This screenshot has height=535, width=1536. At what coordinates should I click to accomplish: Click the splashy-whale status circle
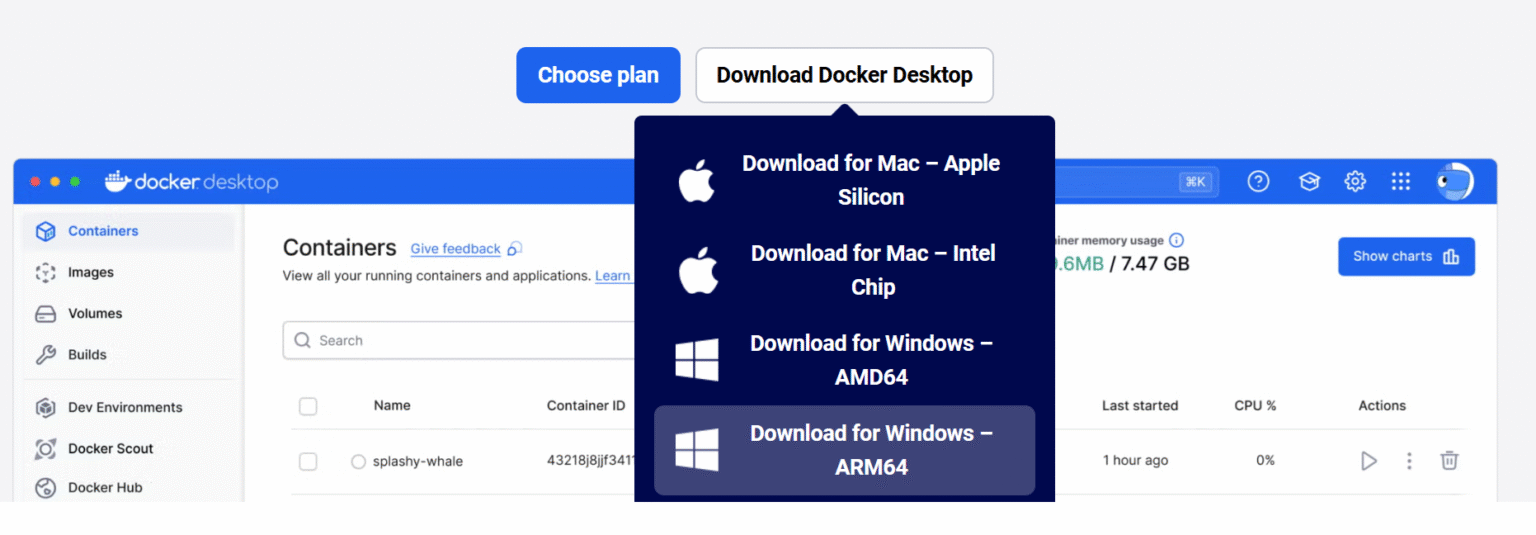pyautogui.click(x=358, y=462)
